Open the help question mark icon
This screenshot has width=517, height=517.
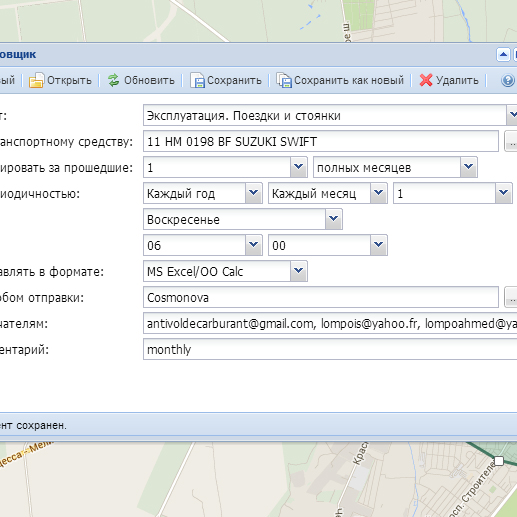point(508,80)
